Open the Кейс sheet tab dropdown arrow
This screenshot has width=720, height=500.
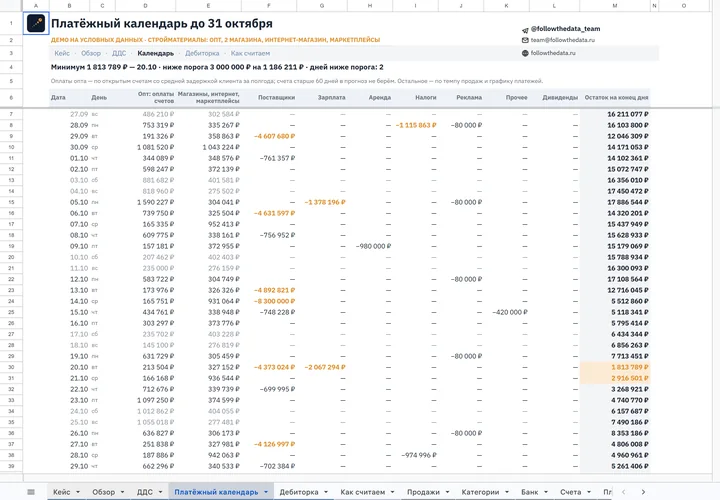coord(78,492)
